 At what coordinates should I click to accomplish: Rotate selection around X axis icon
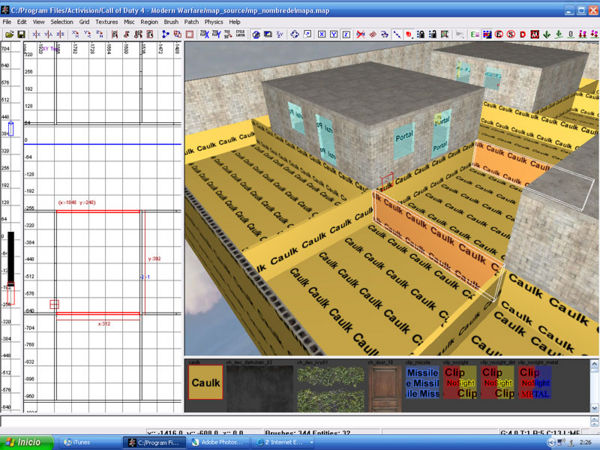pyautogui.click(x=75, y=34)
